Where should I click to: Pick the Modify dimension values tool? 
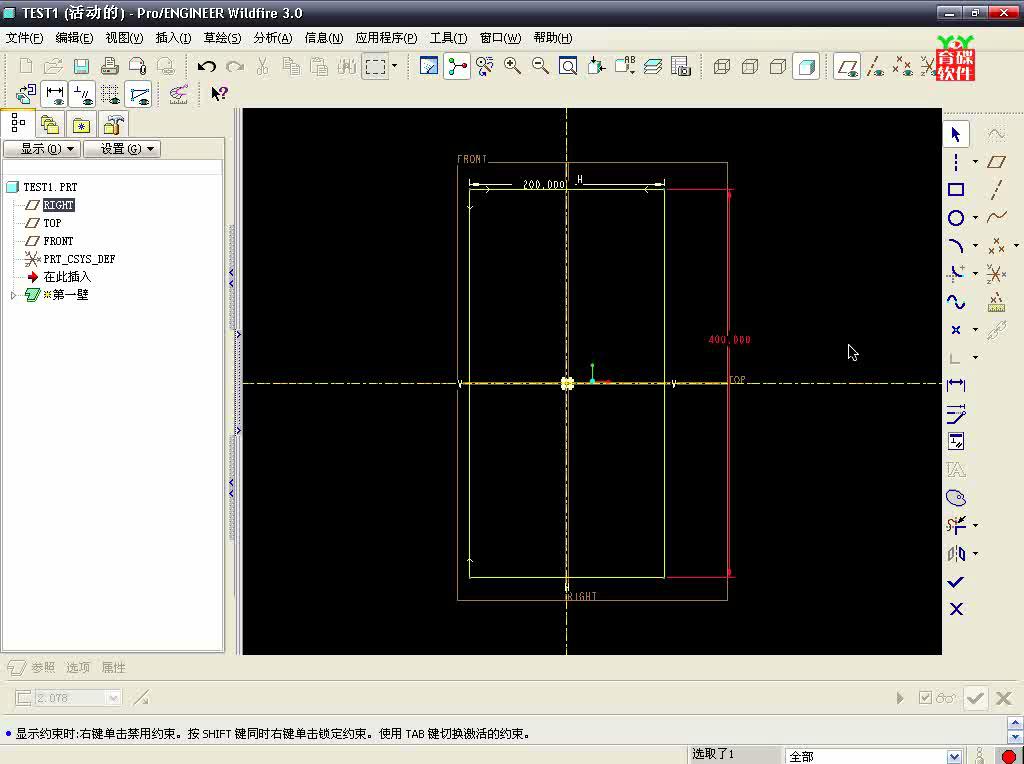pos(956,413)
